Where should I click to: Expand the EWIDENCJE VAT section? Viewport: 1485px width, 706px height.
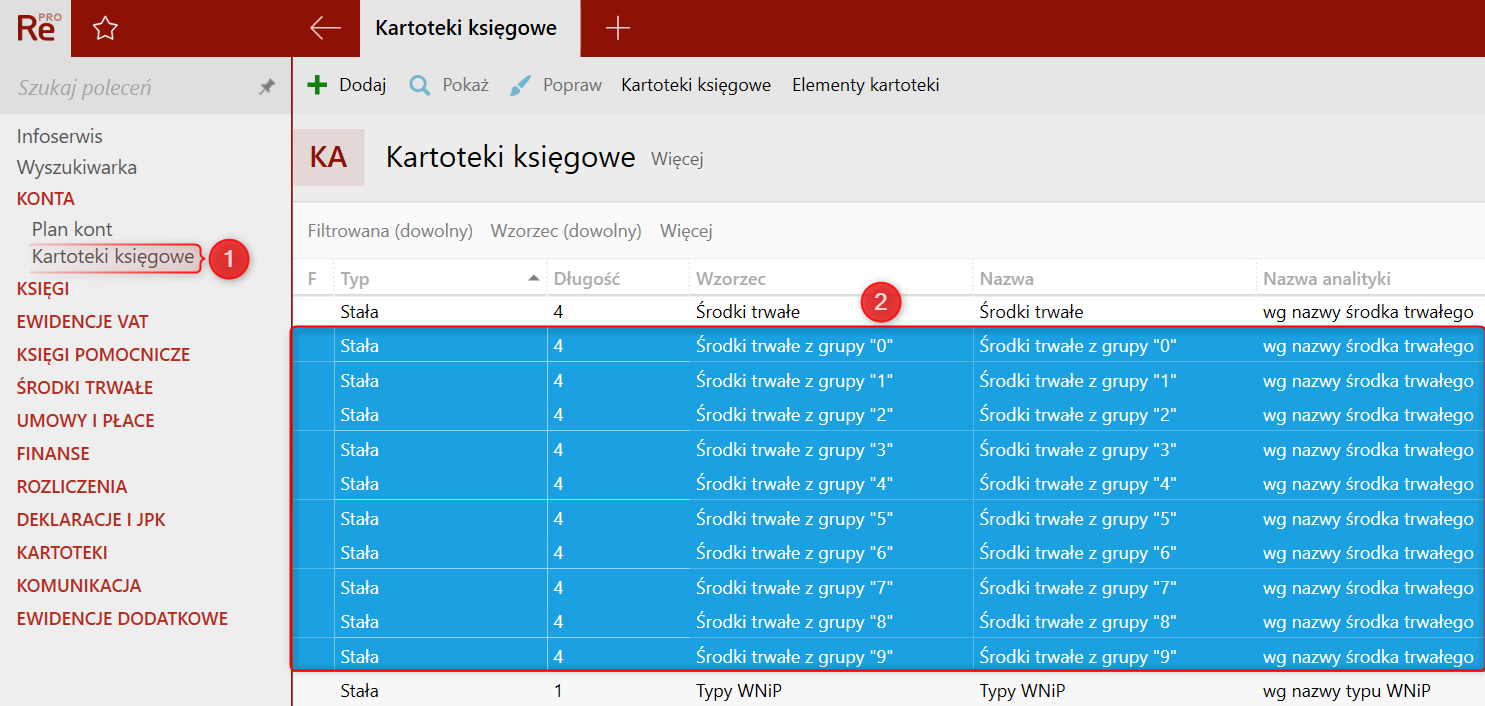pos(82,322)
